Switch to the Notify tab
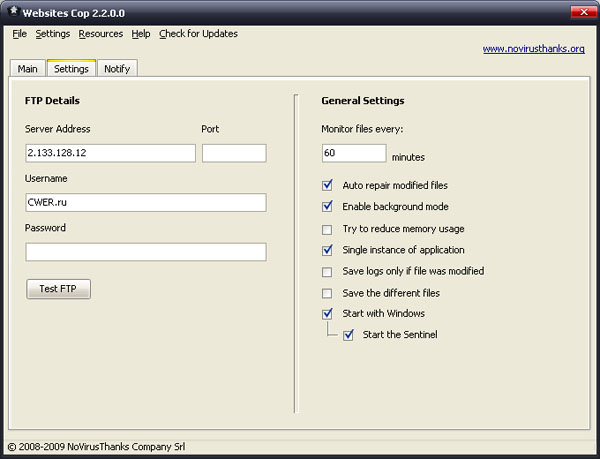This screenshot has height=459, width=600. coord(118,68)
